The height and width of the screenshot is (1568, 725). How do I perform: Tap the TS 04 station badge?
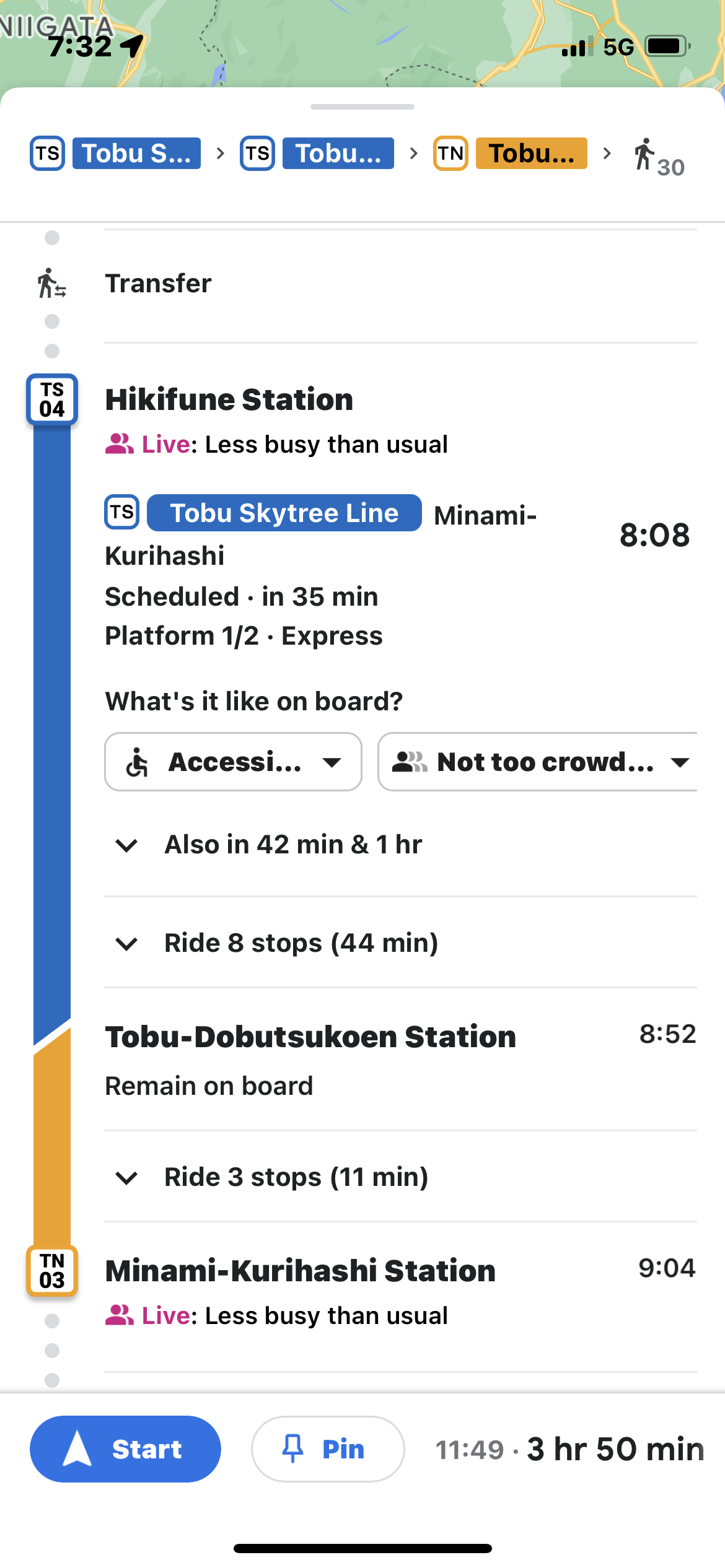52,399
